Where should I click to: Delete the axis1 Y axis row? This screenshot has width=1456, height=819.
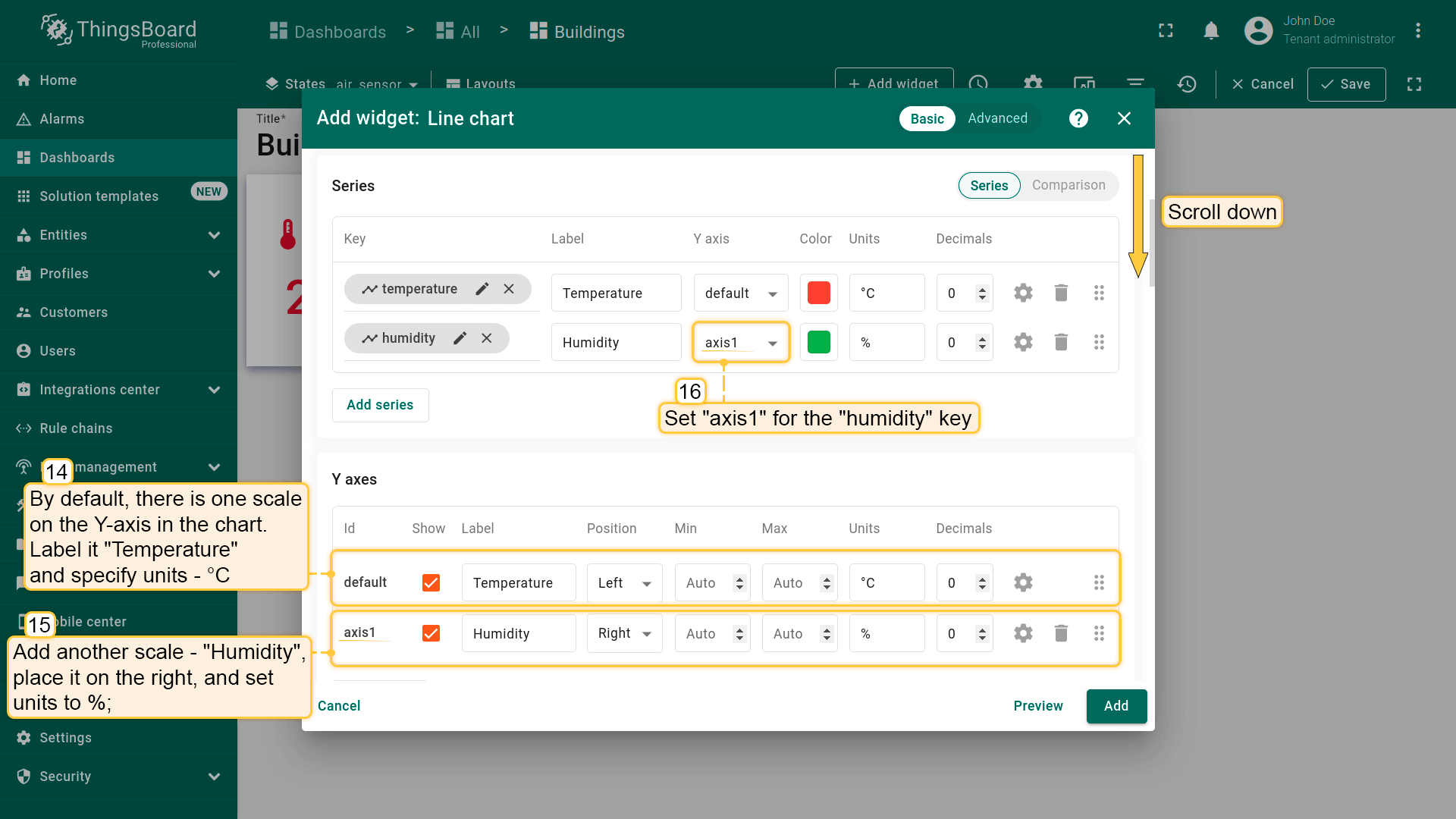pos(1061,633)
